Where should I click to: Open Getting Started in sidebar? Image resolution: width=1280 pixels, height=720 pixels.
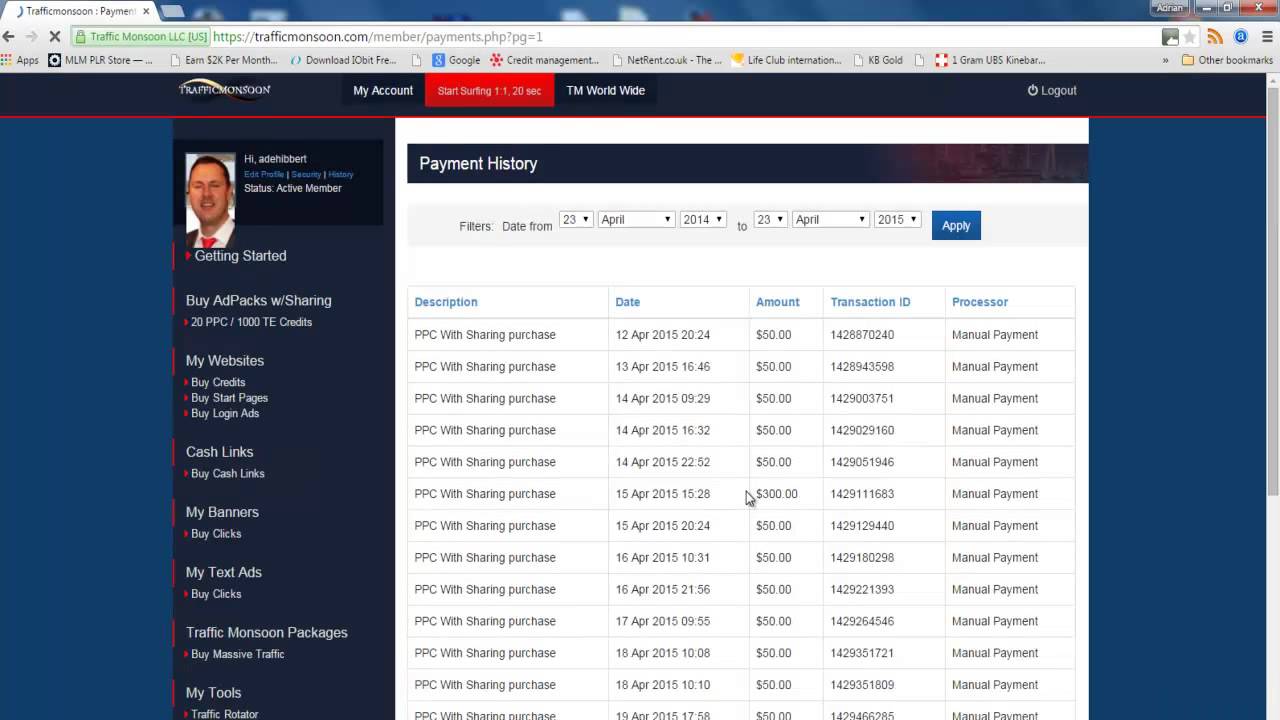pyautogui.click(x=240, y=256)
